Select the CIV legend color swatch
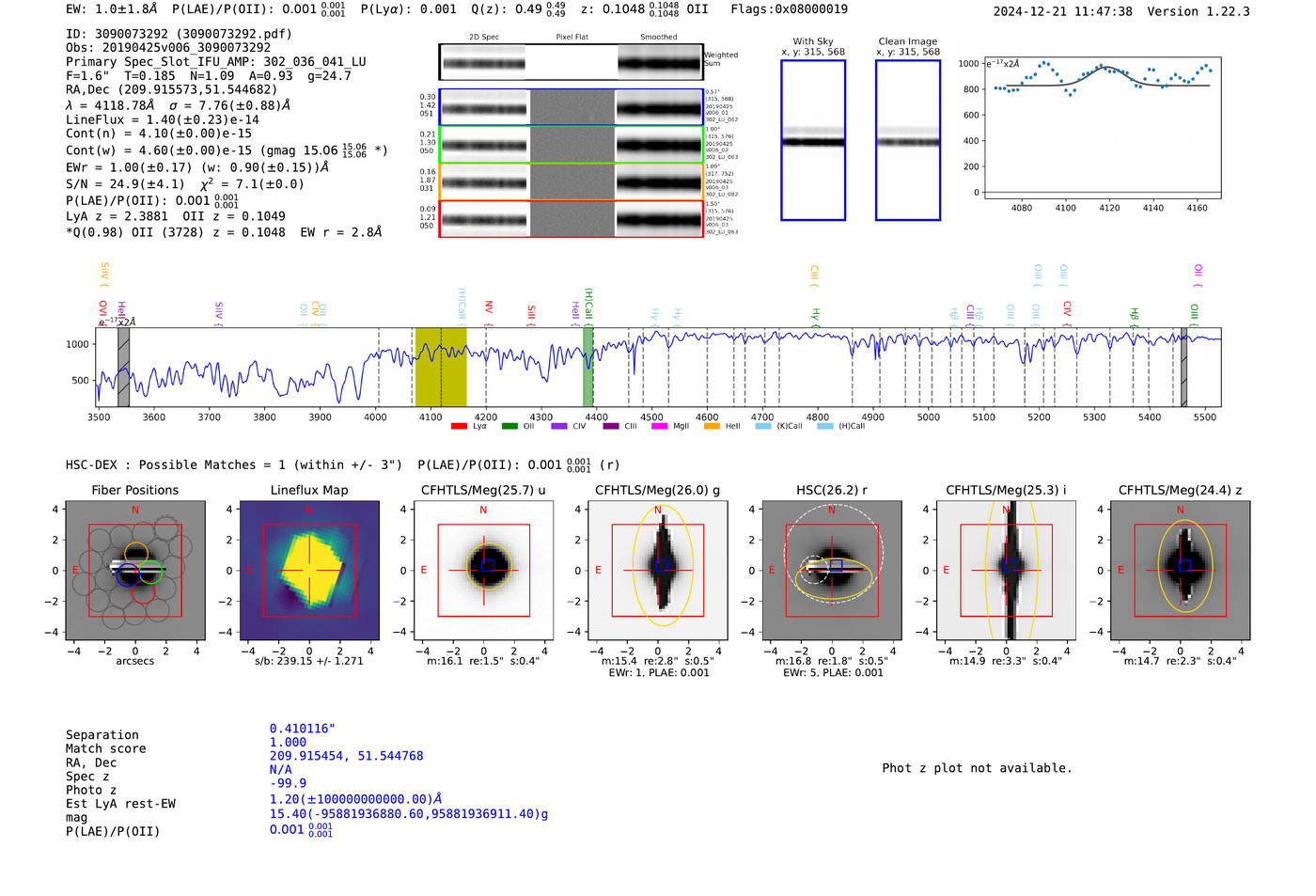Image resolution: width=1316 pixels, height=896 pixels. tap(559, 426)
